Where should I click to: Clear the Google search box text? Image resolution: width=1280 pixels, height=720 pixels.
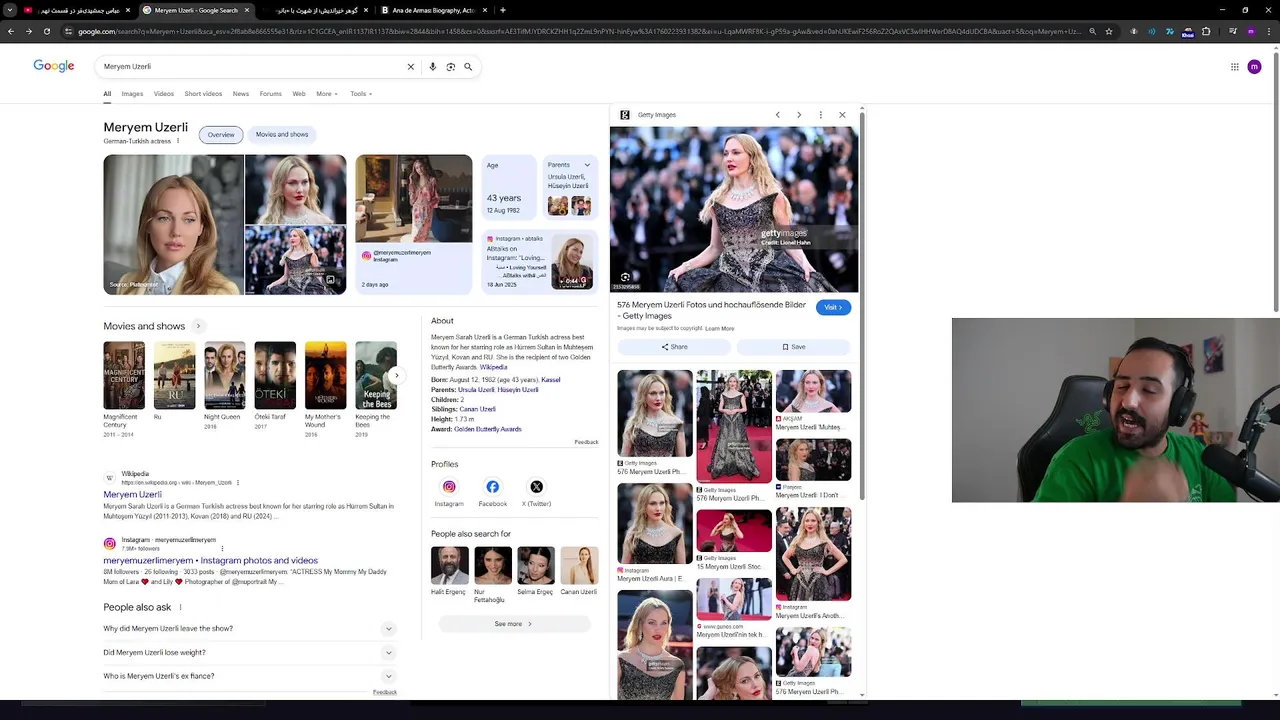(x=410, y=67)
